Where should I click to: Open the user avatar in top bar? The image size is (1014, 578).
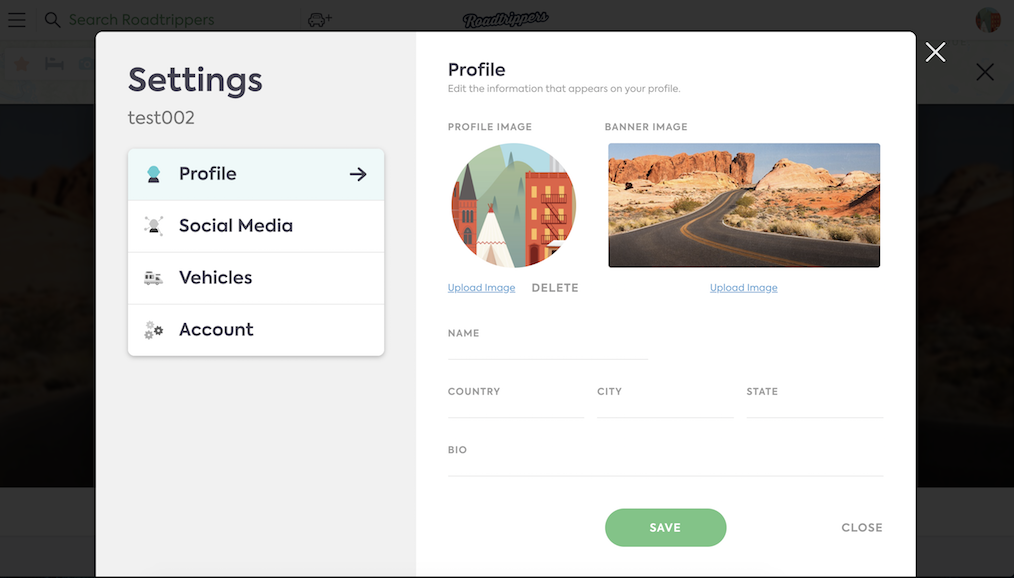987,19
